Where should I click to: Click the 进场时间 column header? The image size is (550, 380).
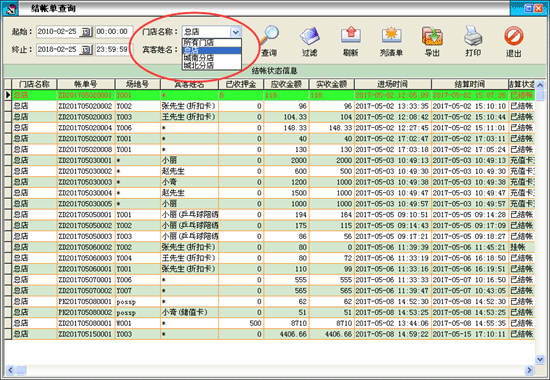click(x=393, y=84)
